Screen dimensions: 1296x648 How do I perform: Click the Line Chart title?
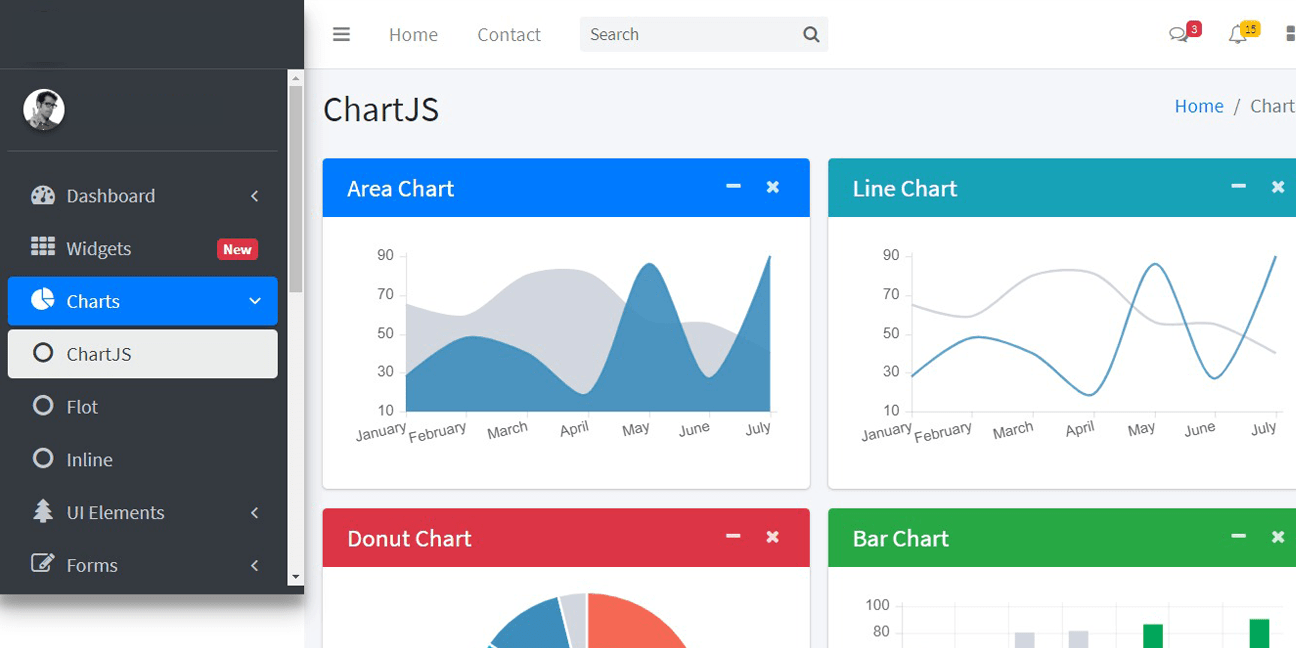(905, 189)
